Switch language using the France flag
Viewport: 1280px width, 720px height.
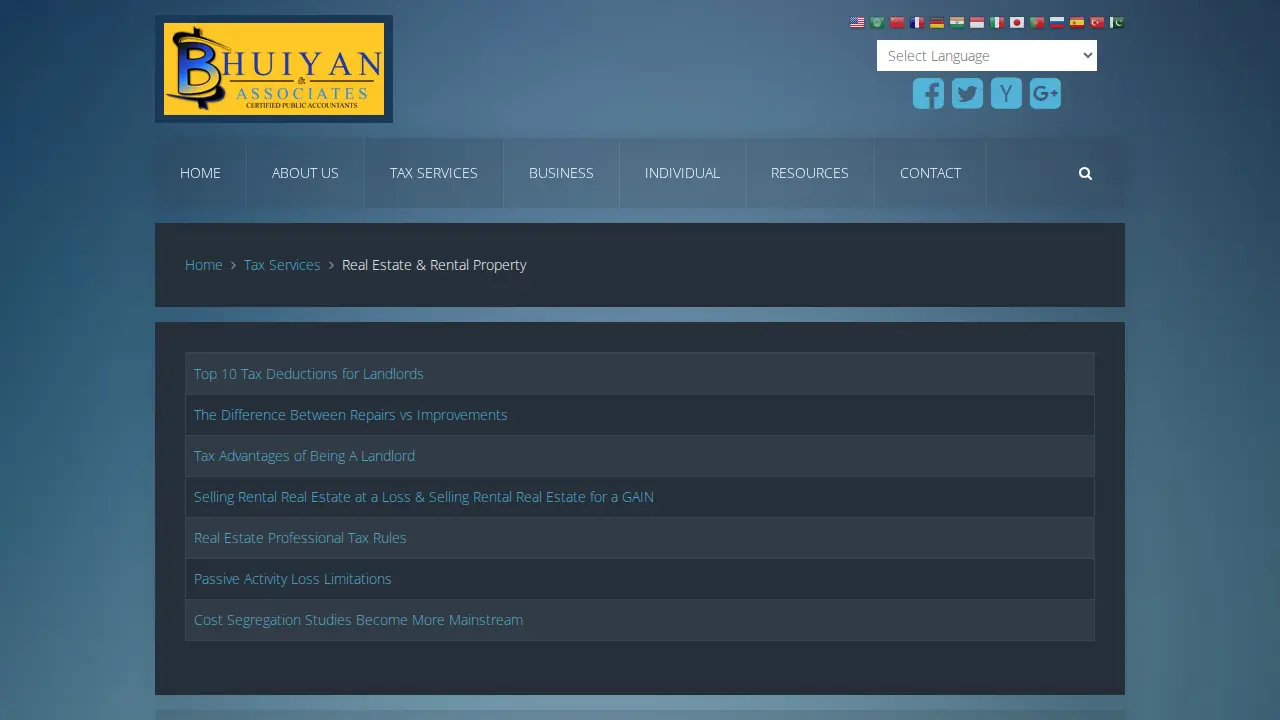click(x=917, y=22)
